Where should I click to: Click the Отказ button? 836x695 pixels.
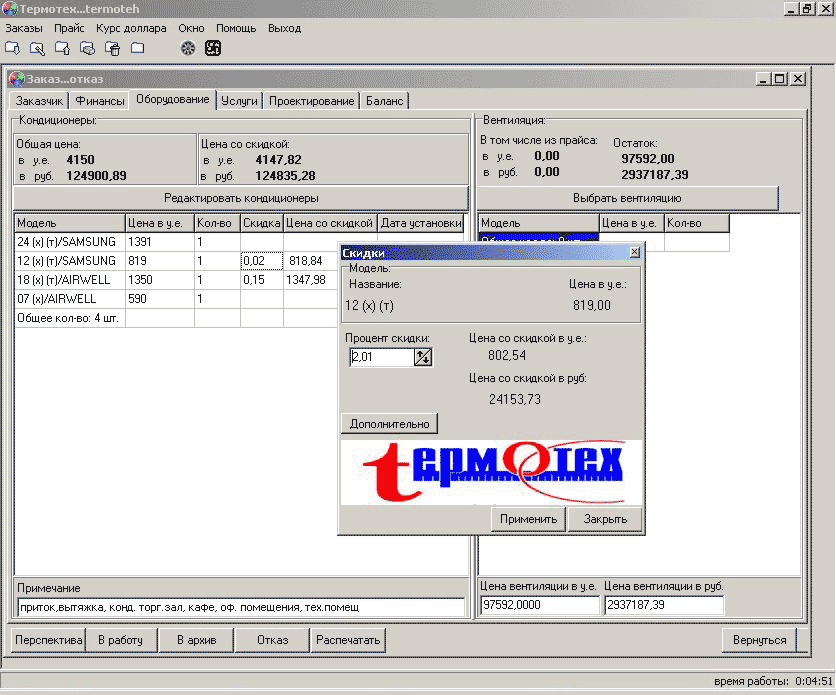272,640
